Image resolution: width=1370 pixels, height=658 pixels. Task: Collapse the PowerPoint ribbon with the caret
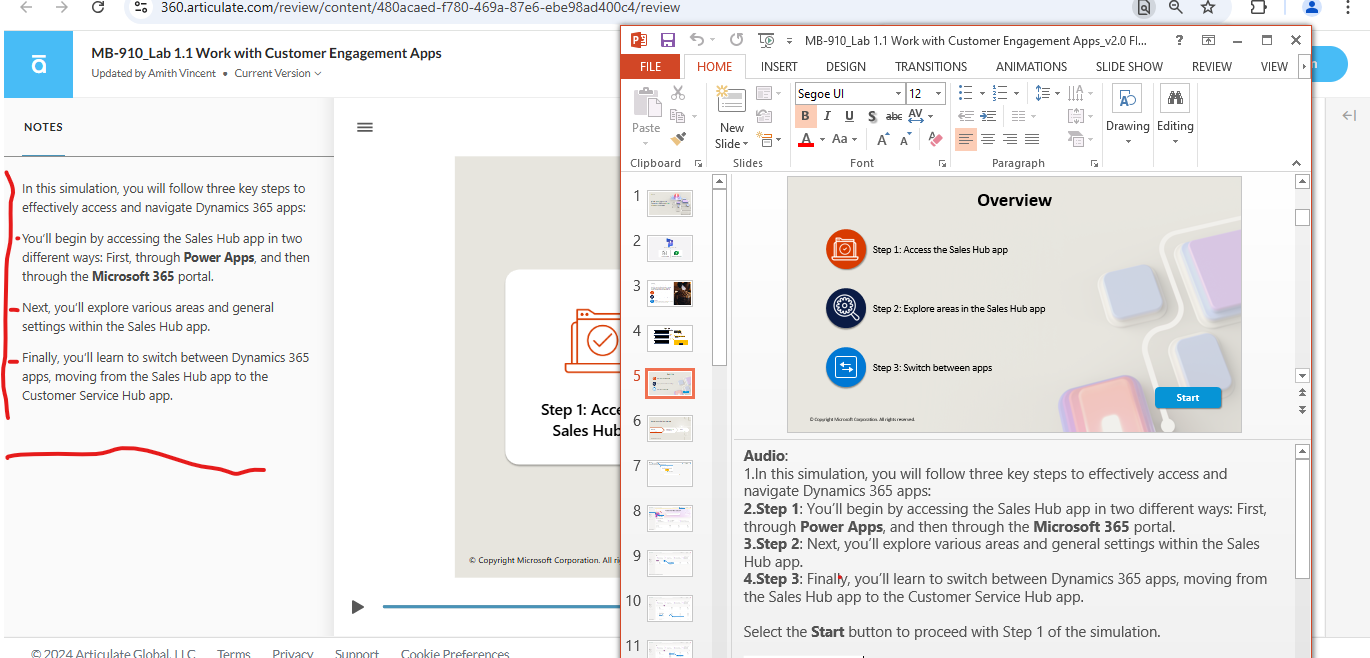(1297, 163)
